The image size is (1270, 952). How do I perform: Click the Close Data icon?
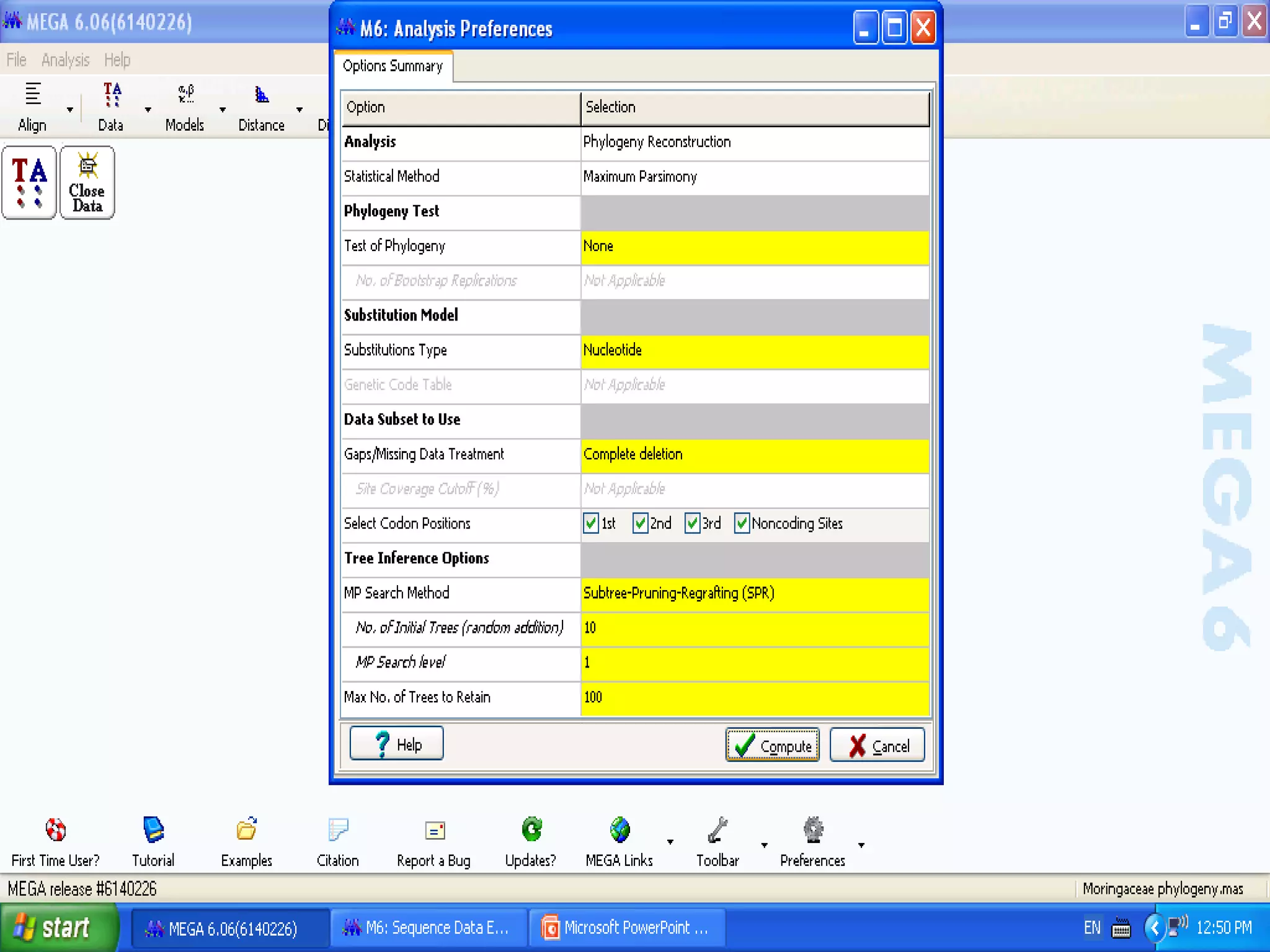coord(87,183)
